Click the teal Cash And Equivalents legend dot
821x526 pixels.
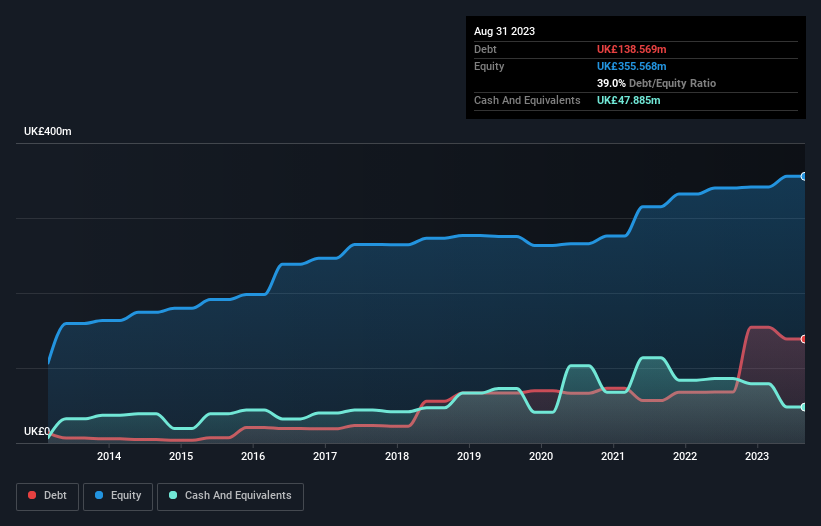click(x=173, y=495)
